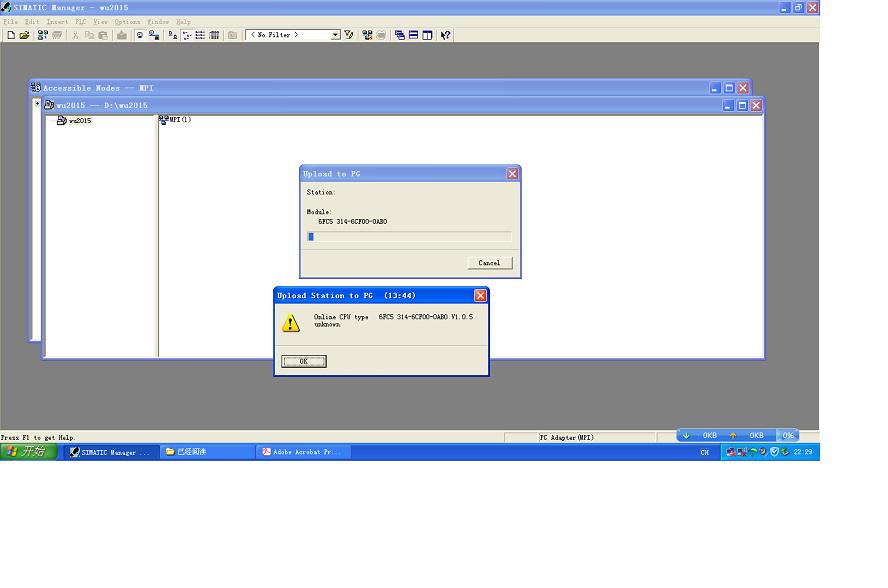Click the warning triangle icon in dialog
Screen dimensions: 888x588
pos(291,323)
